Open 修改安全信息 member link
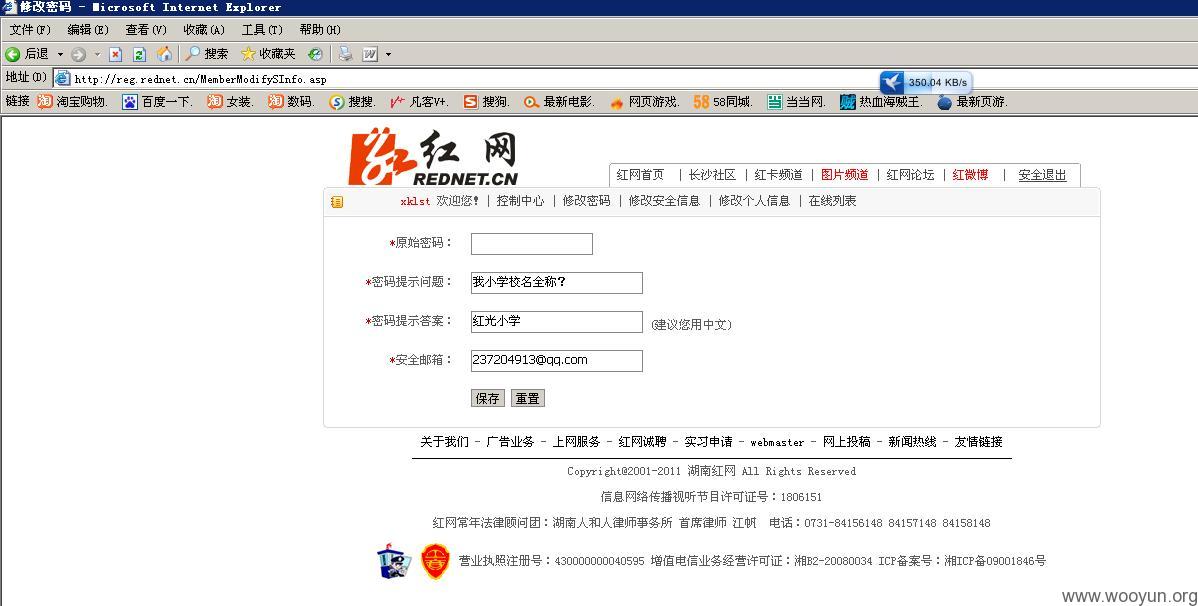Screen dimensions: 1198x606 coord(664,201)
